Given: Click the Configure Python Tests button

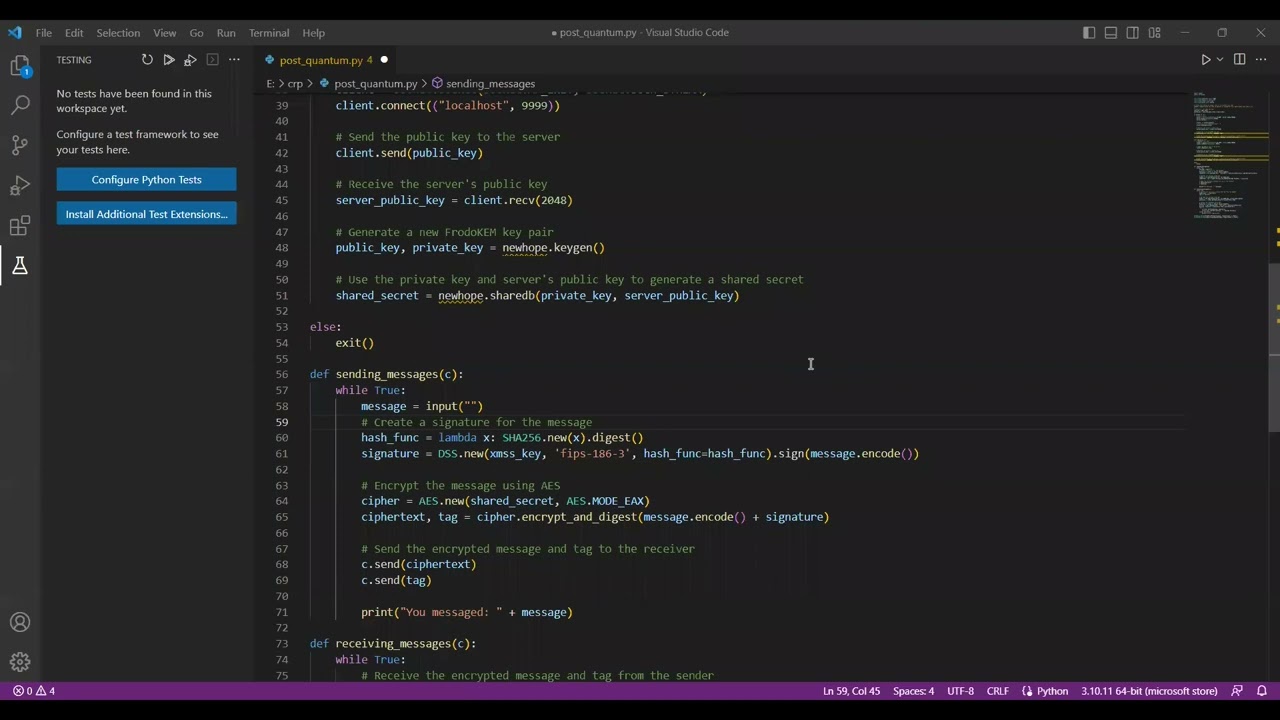Looking at the screenshot, I should pos(146,180).
